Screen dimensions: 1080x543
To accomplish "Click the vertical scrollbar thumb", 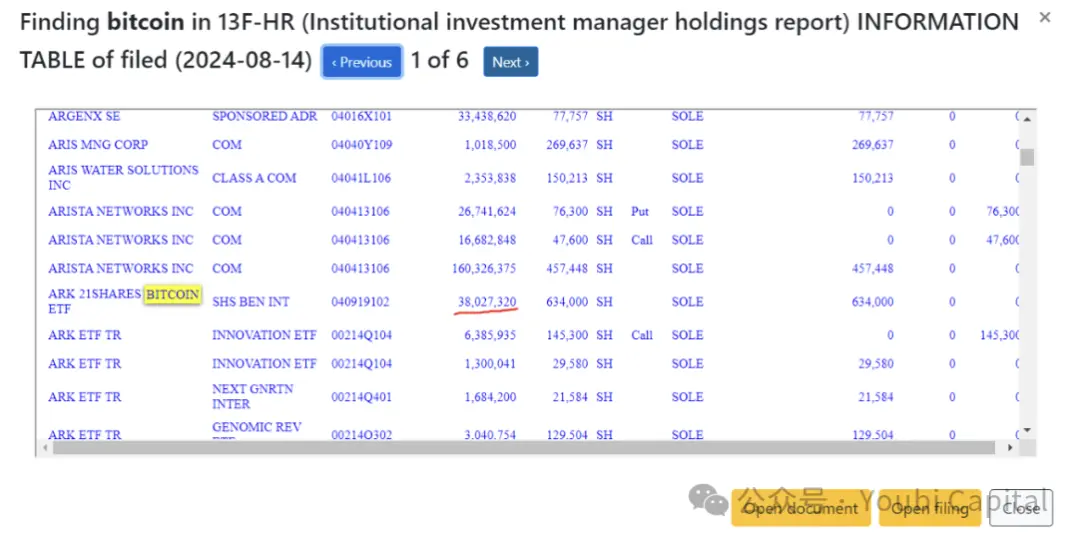I will pyautogui.click(x=1027, y=157).
